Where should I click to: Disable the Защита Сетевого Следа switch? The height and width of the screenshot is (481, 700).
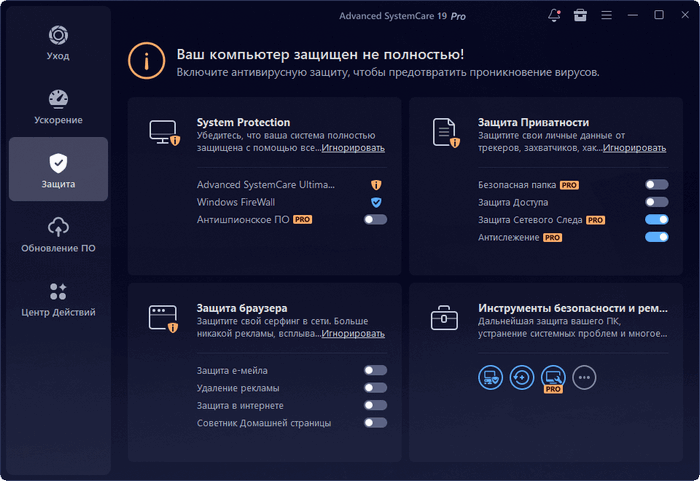656,219
